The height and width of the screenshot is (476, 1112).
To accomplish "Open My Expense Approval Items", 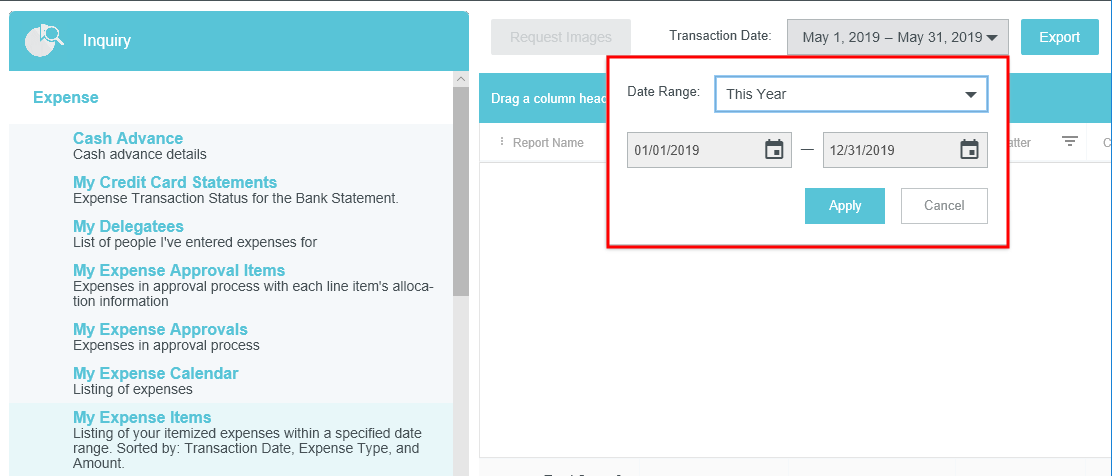I will pyautogui.click(x=179, y=271).
